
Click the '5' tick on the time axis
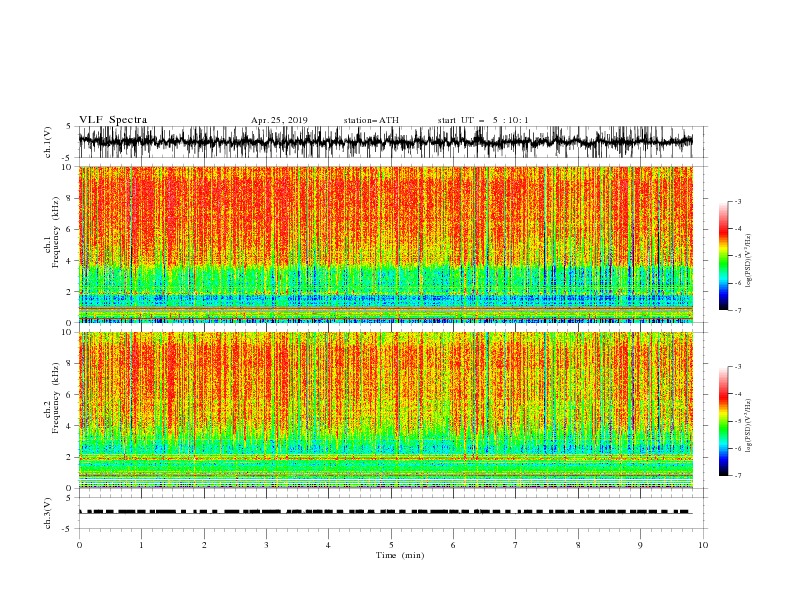tap(391, 545)
